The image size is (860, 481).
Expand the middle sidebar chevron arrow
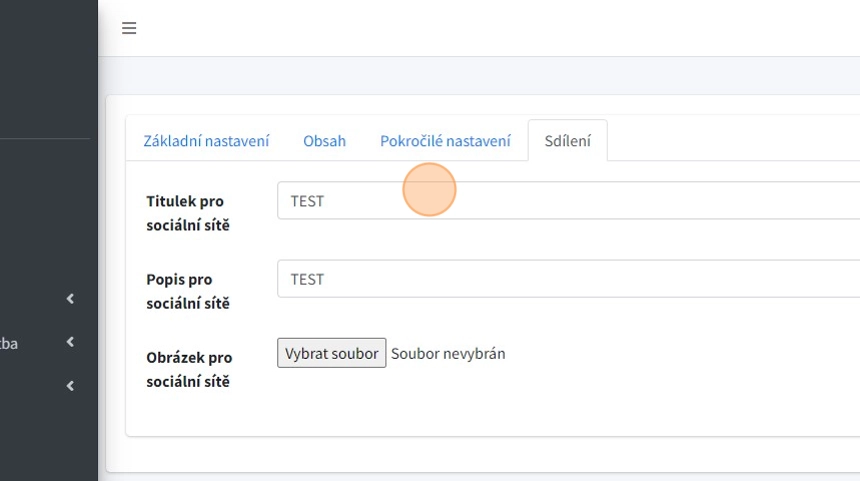(70, 343)
